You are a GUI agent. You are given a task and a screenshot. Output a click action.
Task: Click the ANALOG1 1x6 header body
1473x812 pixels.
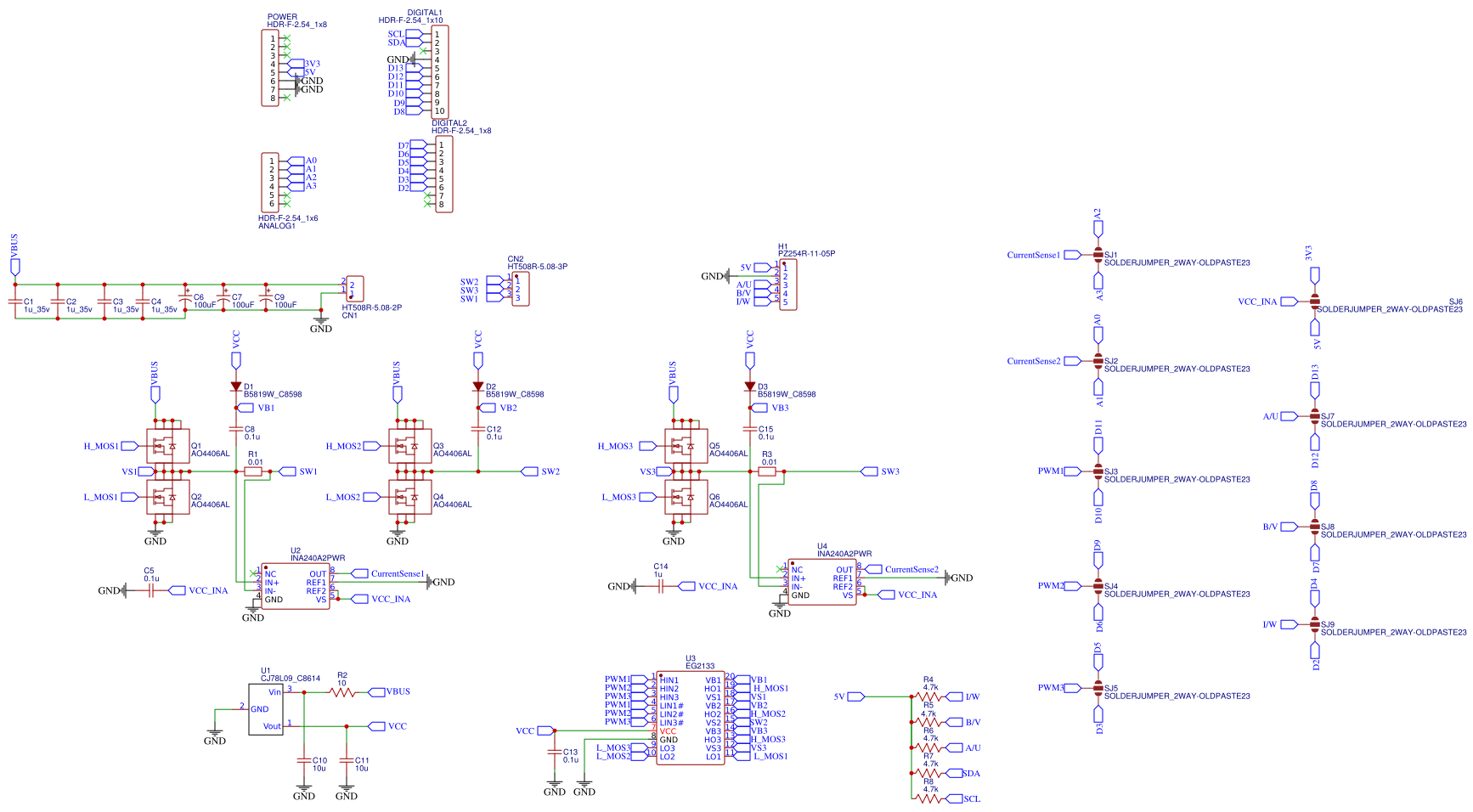[270, 183]
